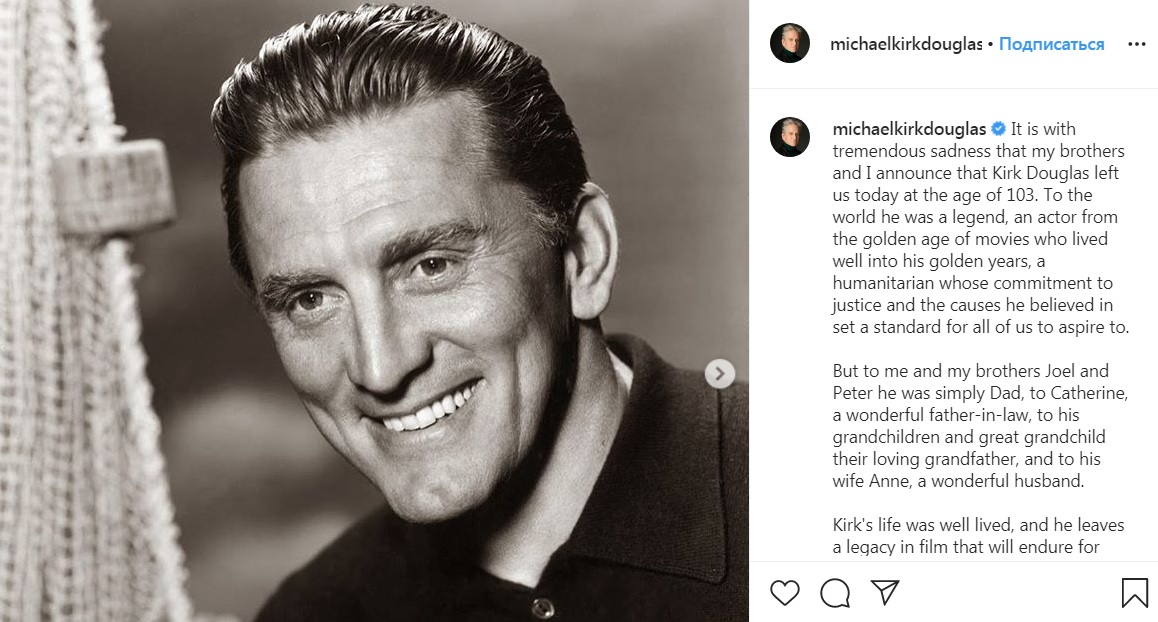
Task: Save the post with the bookmark icon
Action: coord(1135,592)
